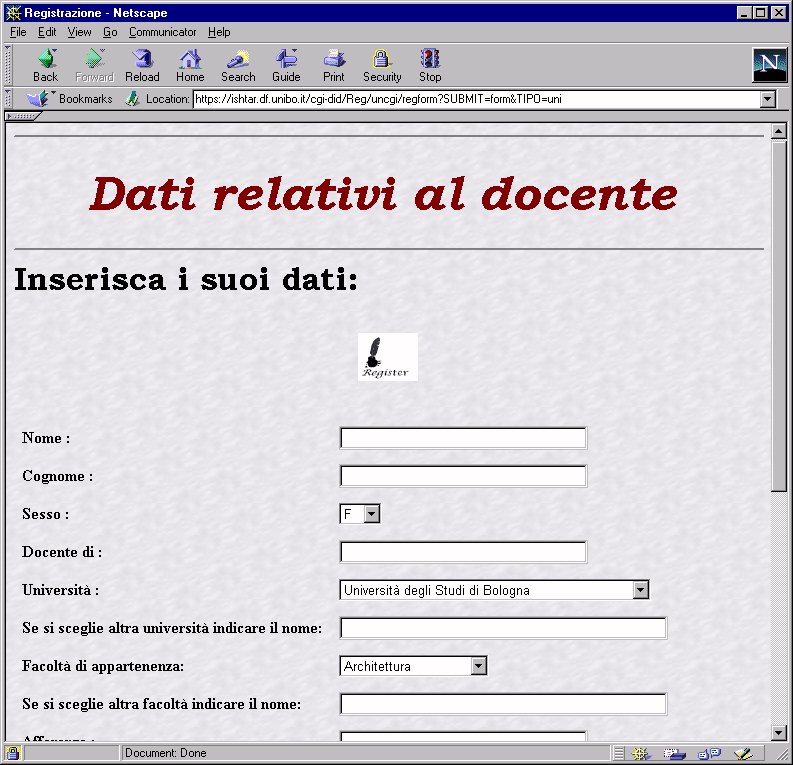
Task: Open Discussion groups from the component bar
Action: (x=709, y=753)
